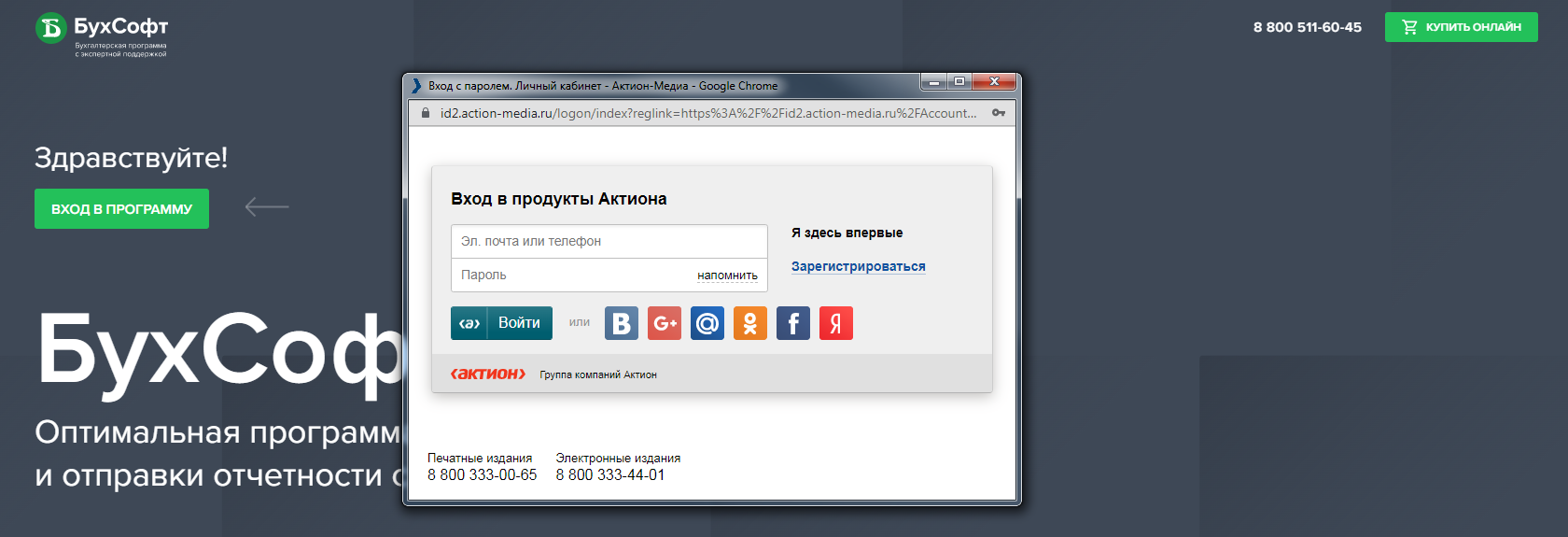Close the Chrome login popup window
The image size is (1568, 537).
coord(994,81)
